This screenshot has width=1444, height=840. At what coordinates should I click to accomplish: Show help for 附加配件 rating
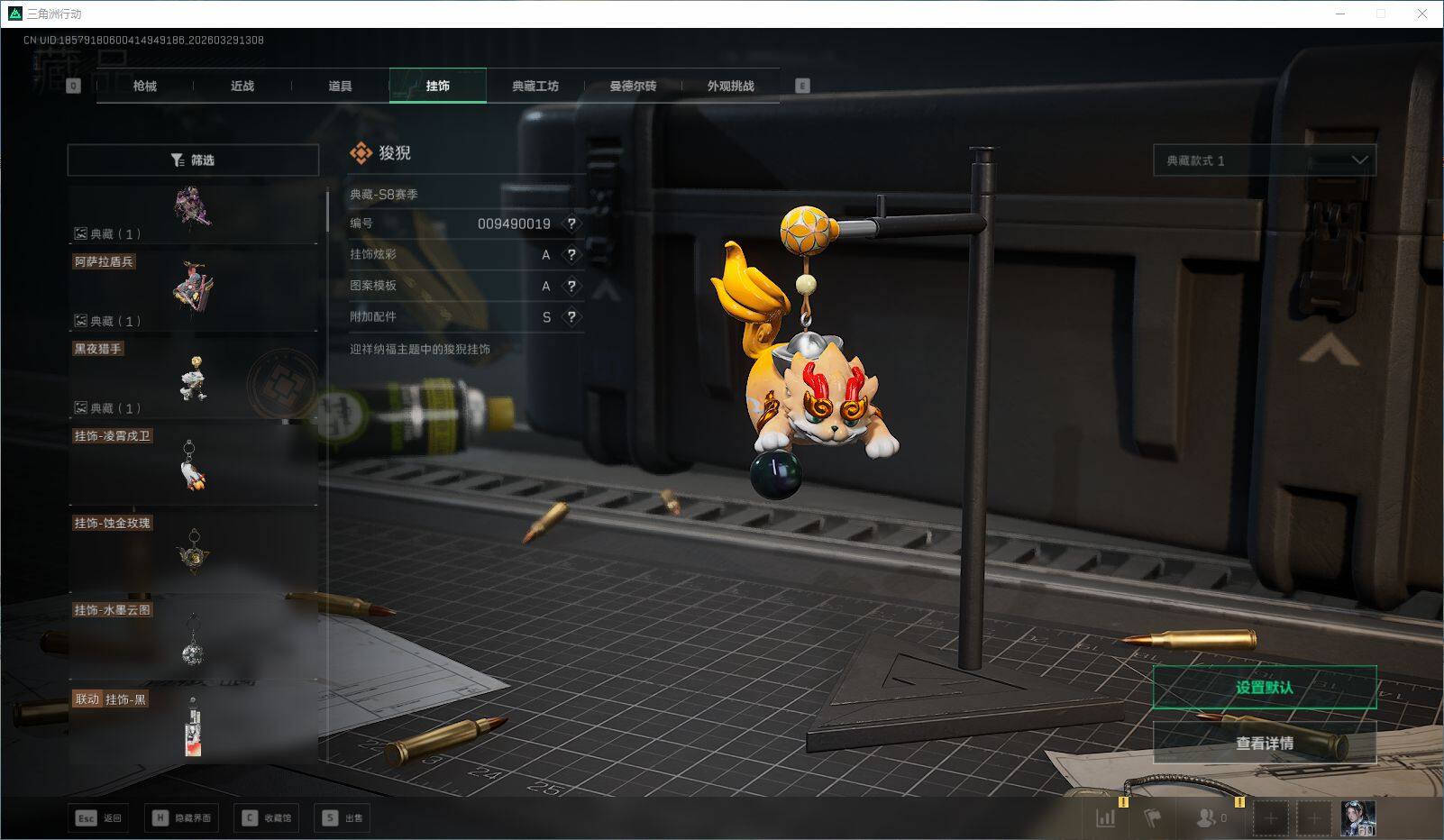coord(571,317)
